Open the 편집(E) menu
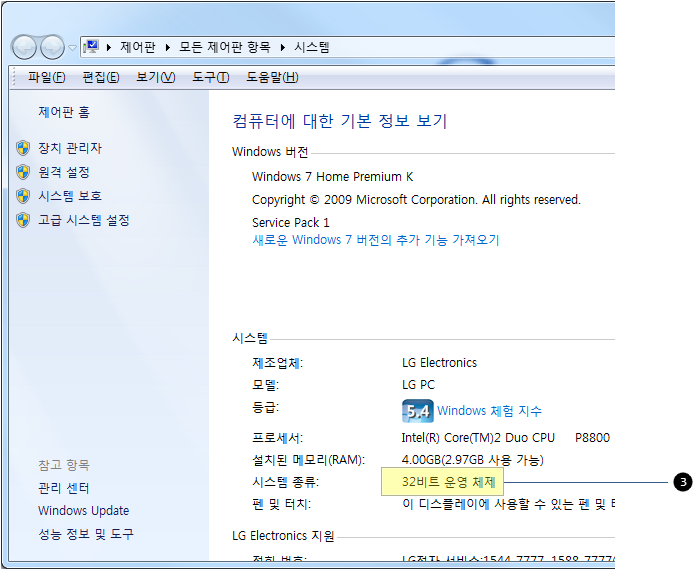This screenshot has height=570, width=694. pyautogui.click(x=101, y=77)
